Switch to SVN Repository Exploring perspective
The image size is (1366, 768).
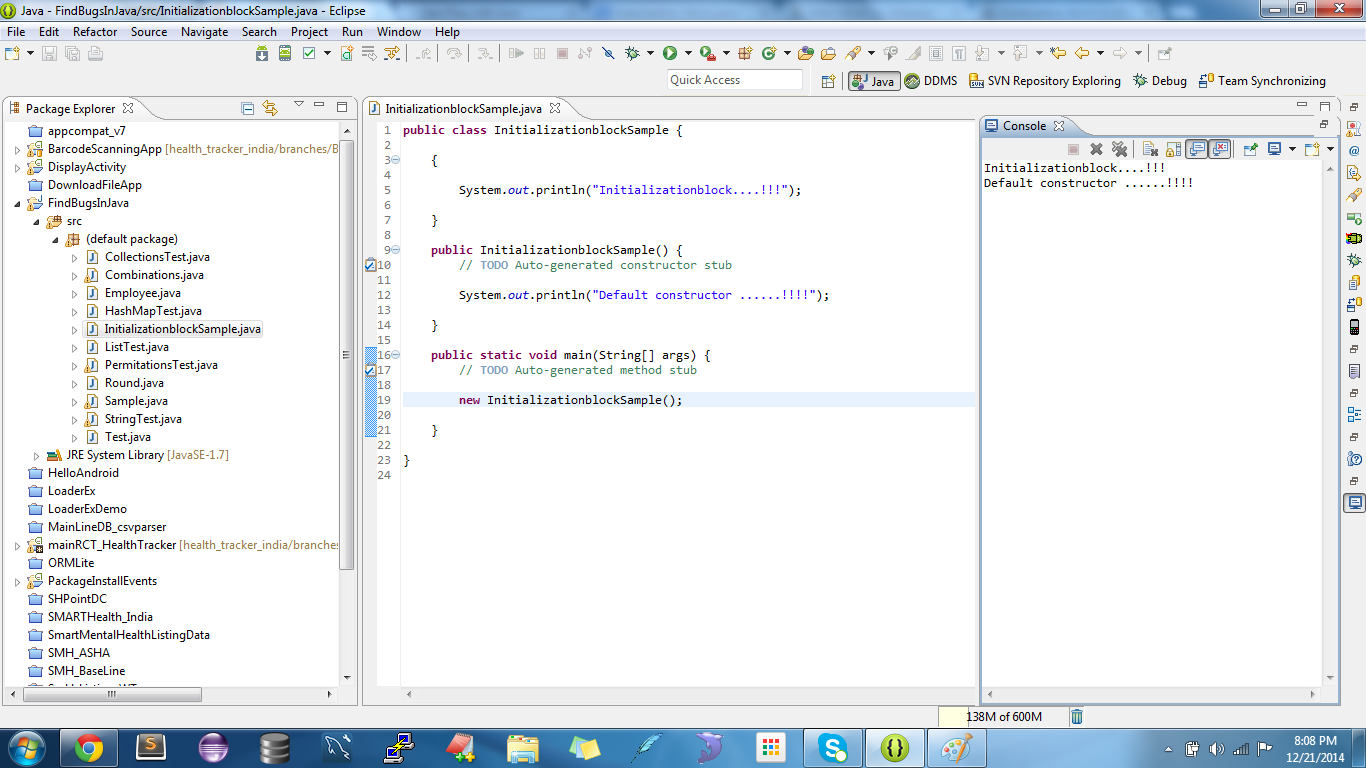[1045, 81]
